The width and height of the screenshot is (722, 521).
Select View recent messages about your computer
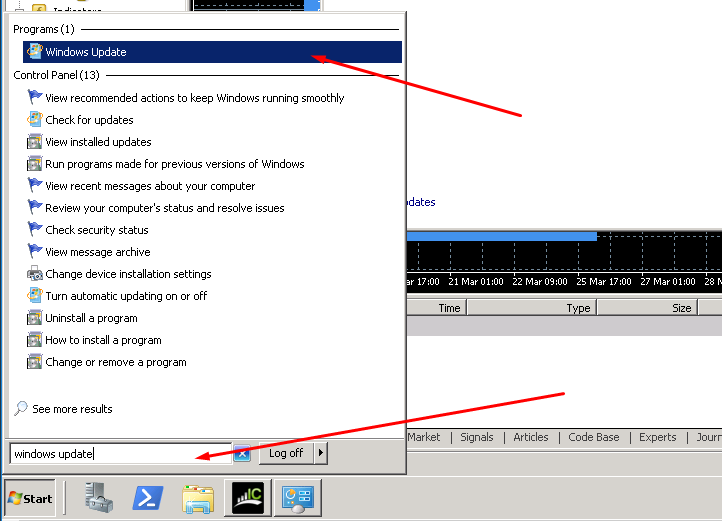150,186
